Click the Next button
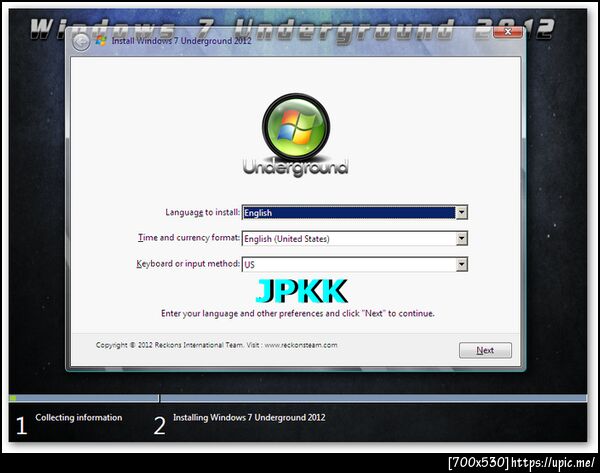 [485, 350]
